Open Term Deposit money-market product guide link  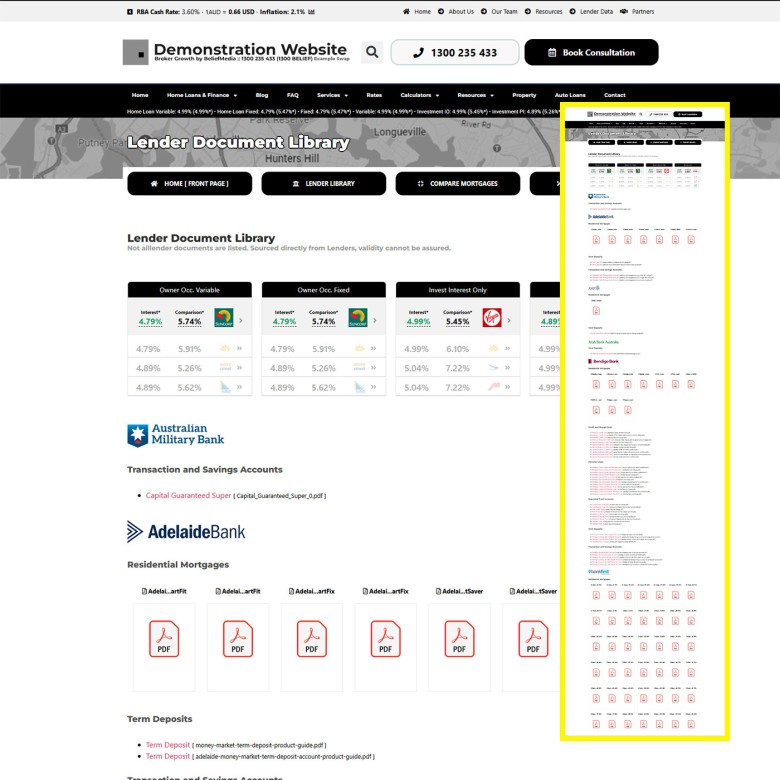pyautogui.click(x=168, y=745)
